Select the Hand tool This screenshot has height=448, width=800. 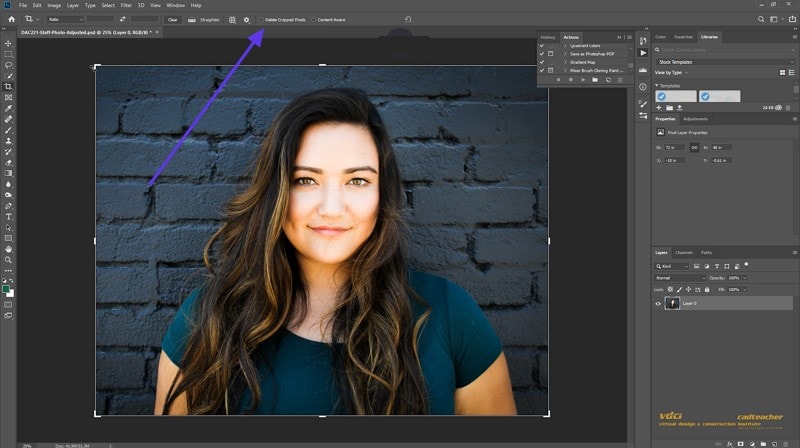[x=8, y=249]
